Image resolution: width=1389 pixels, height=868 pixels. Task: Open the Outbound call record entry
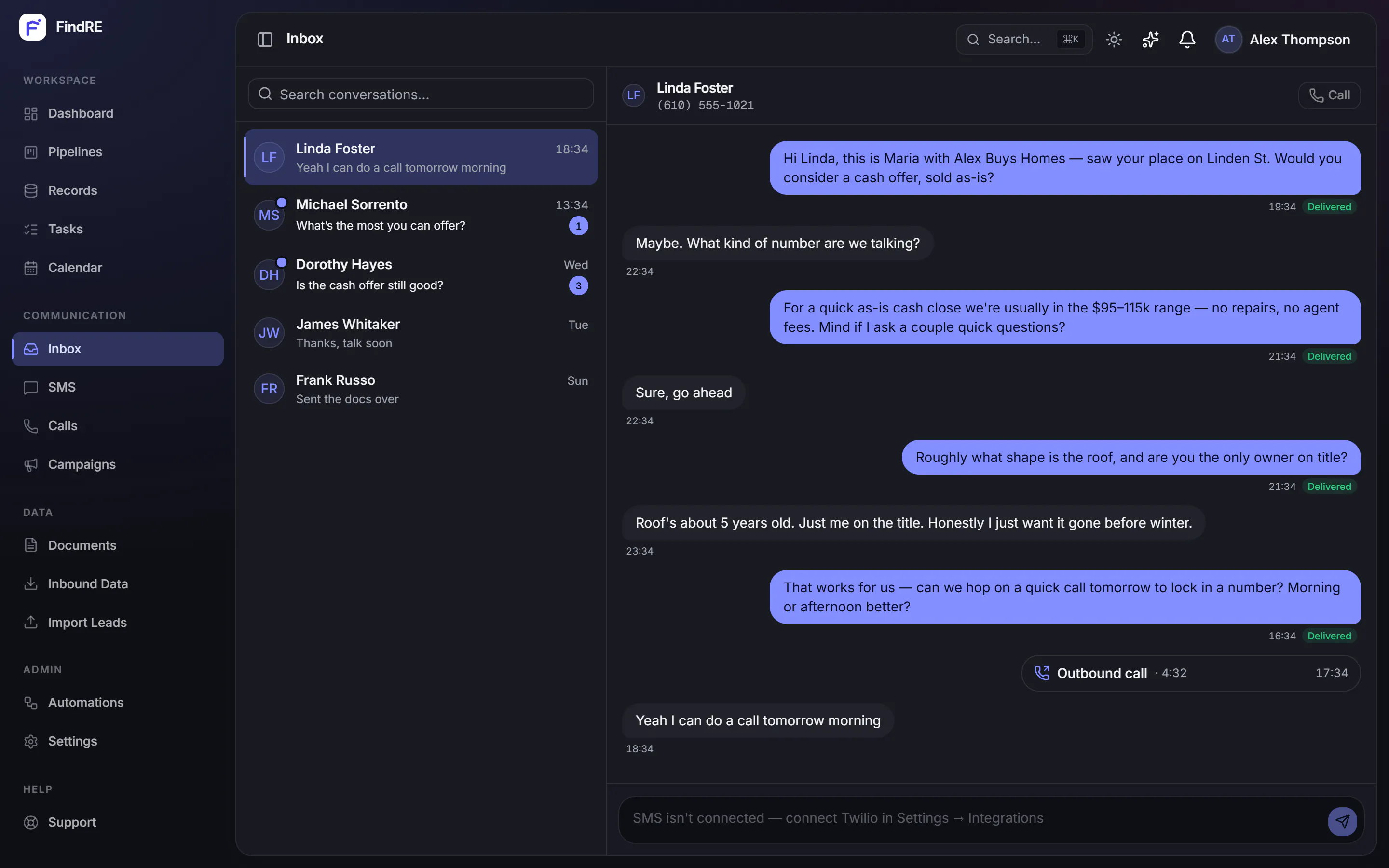pyautogui.click(x=1190, y=673)
